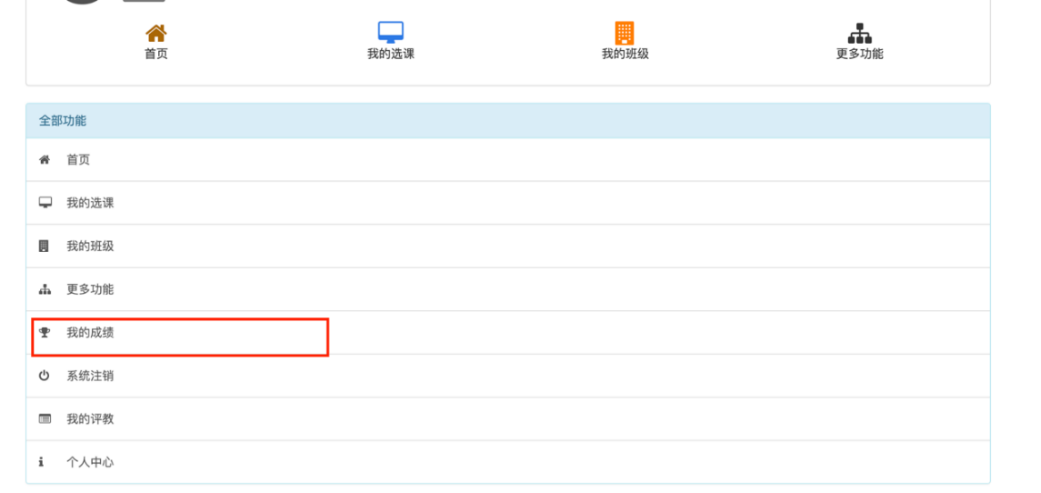
Task: Click the blue monitor icon in top navigation
Action: [390, 33]
